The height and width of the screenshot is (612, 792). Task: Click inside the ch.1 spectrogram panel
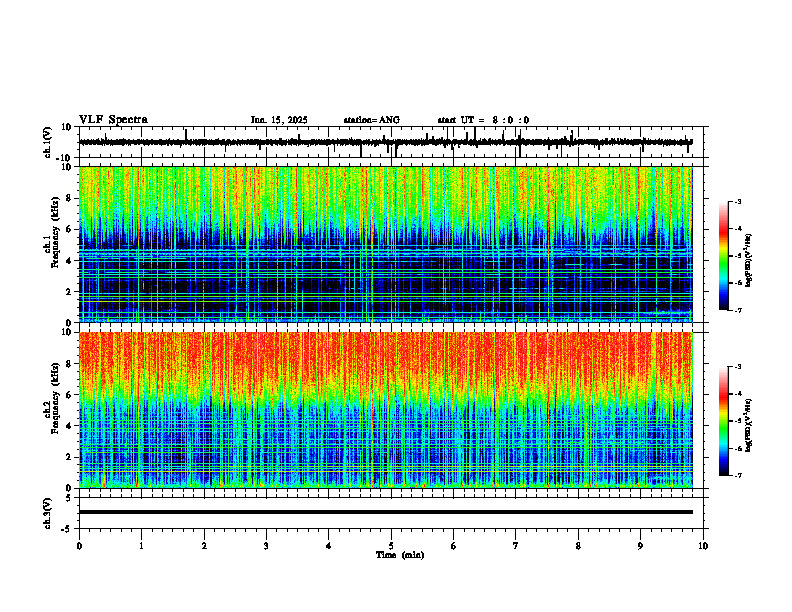point(385,244)
